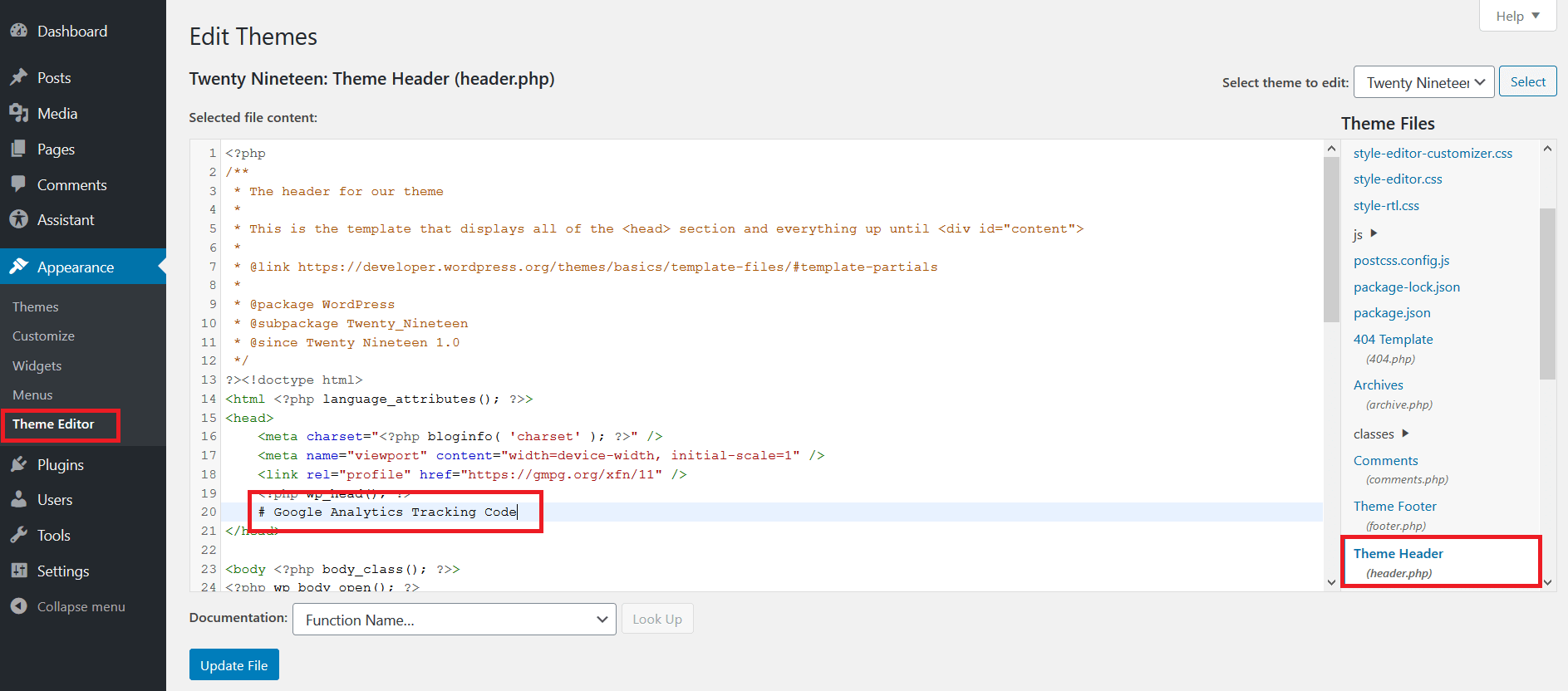Click the Pages document icon
Image resolution: width=1568 pixels, height=691 pixels.
pyautogui.click(x=19, y=149)
